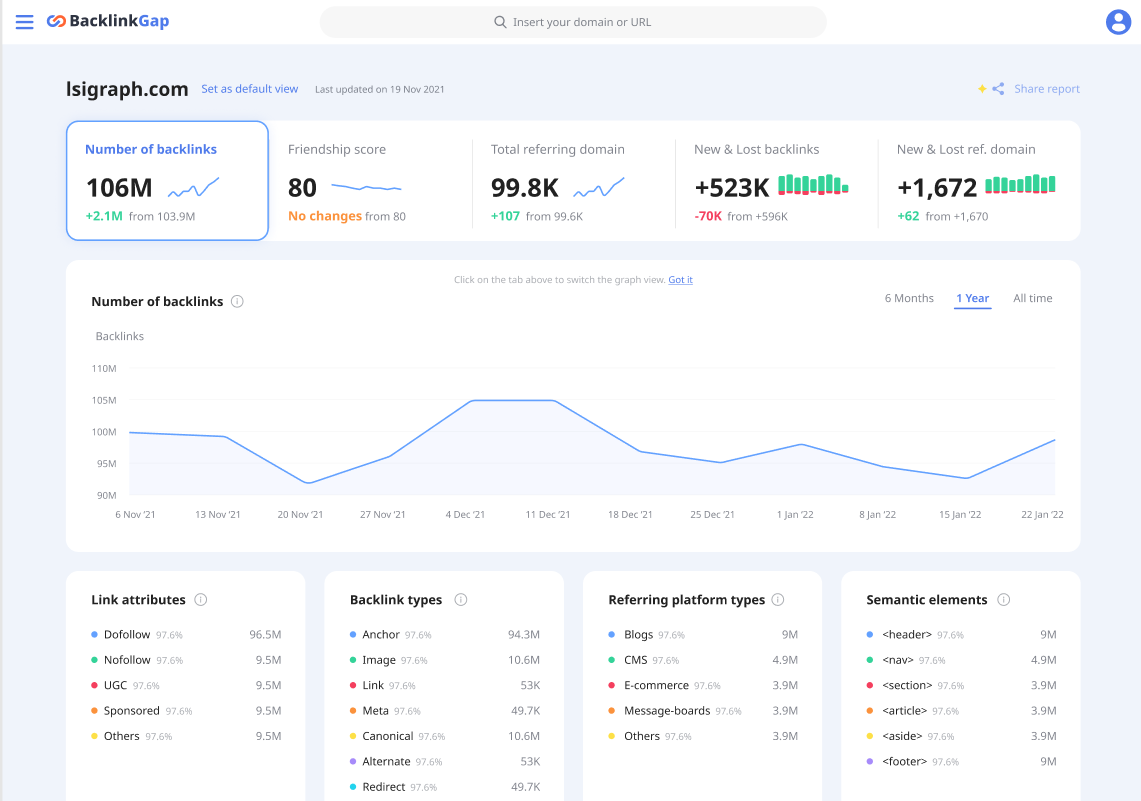Click Set as default view link
The width and height of the screenshot is (1141, 801).
click(x=250, y=89)
